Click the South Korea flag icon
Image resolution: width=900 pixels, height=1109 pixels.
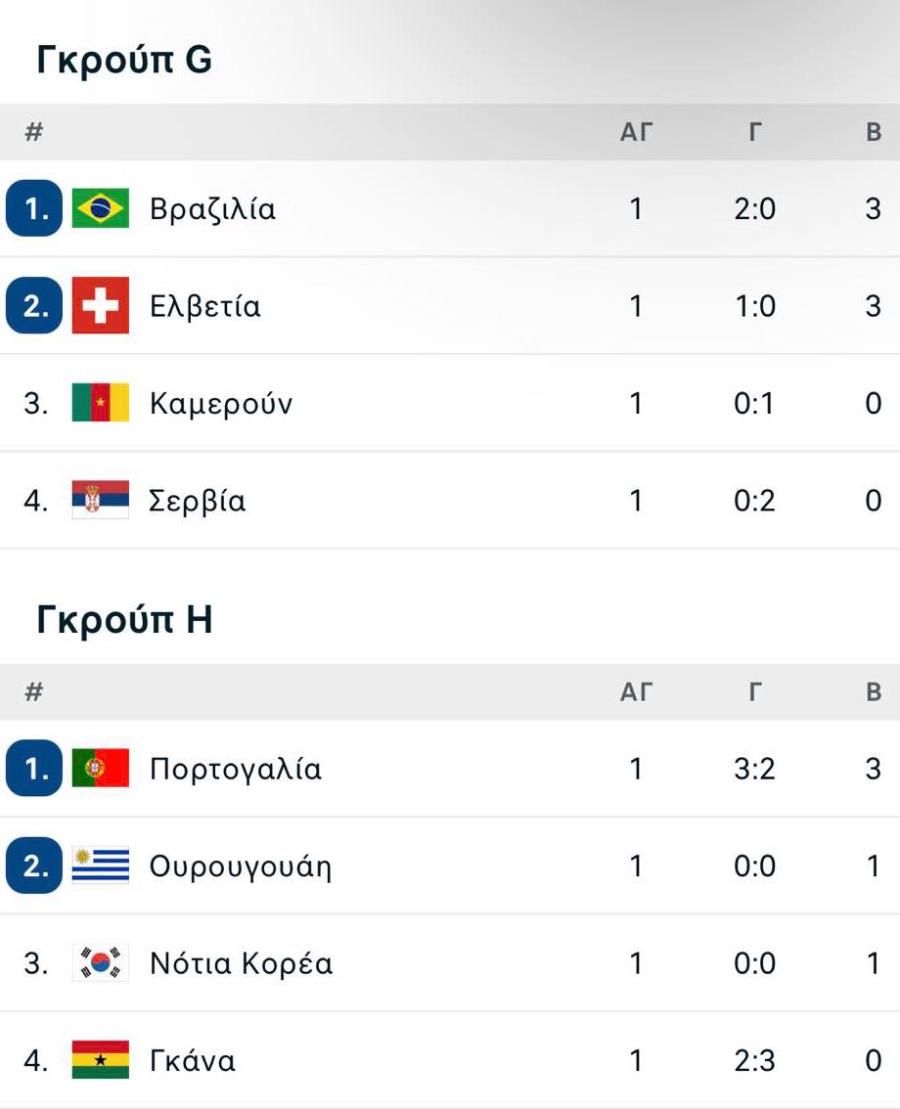tap(100, 963)
